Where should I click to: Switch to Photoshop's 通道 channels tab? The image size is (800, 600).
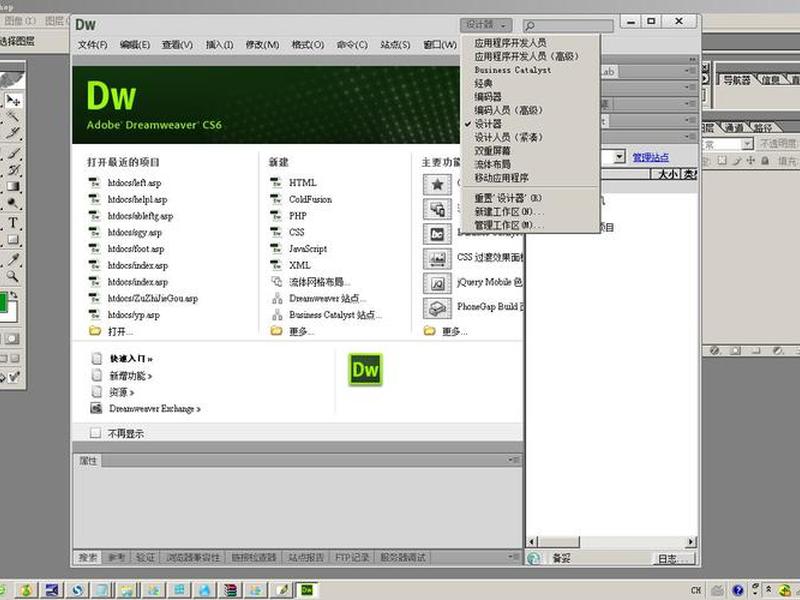pos(735,128)
